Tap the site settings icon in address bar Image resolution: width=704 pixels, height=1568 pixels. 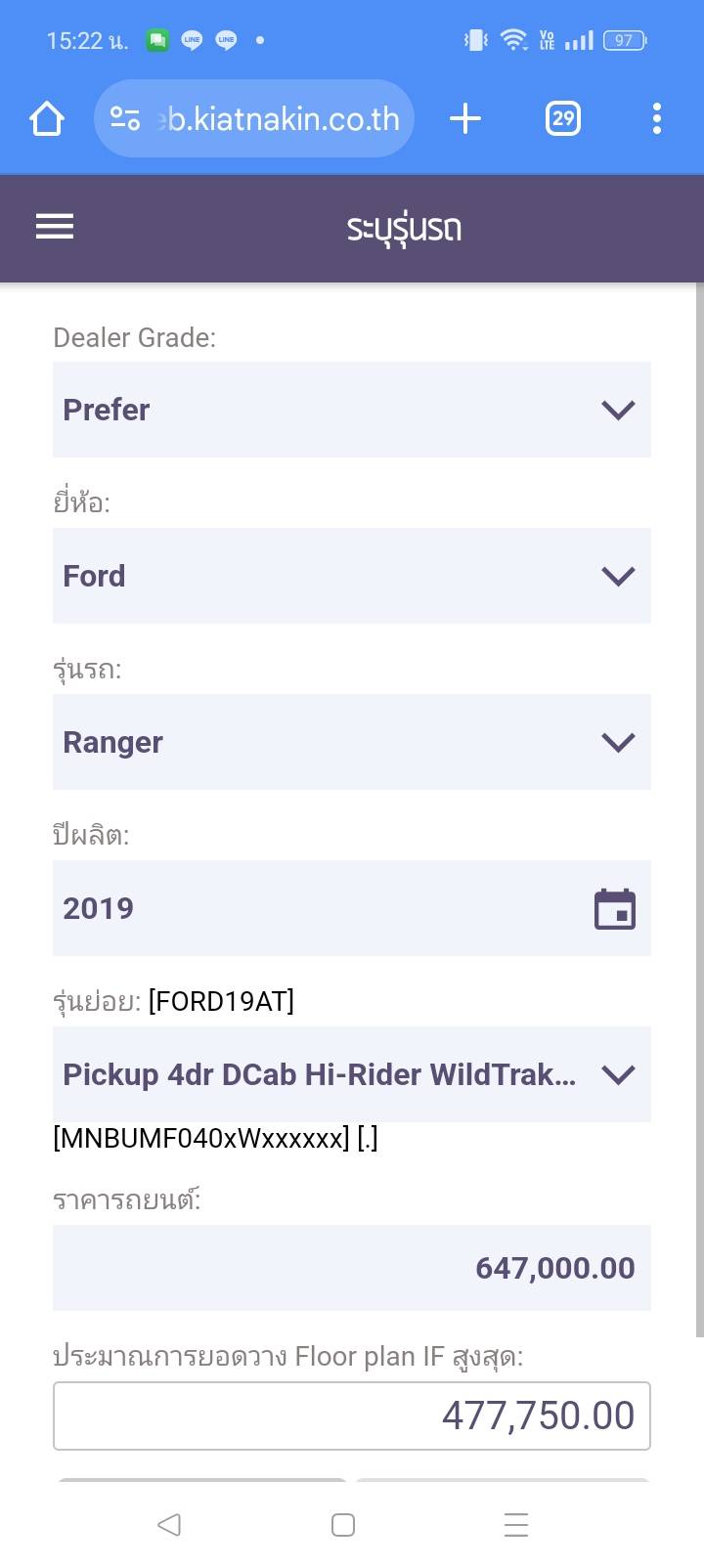coord(125,119)
